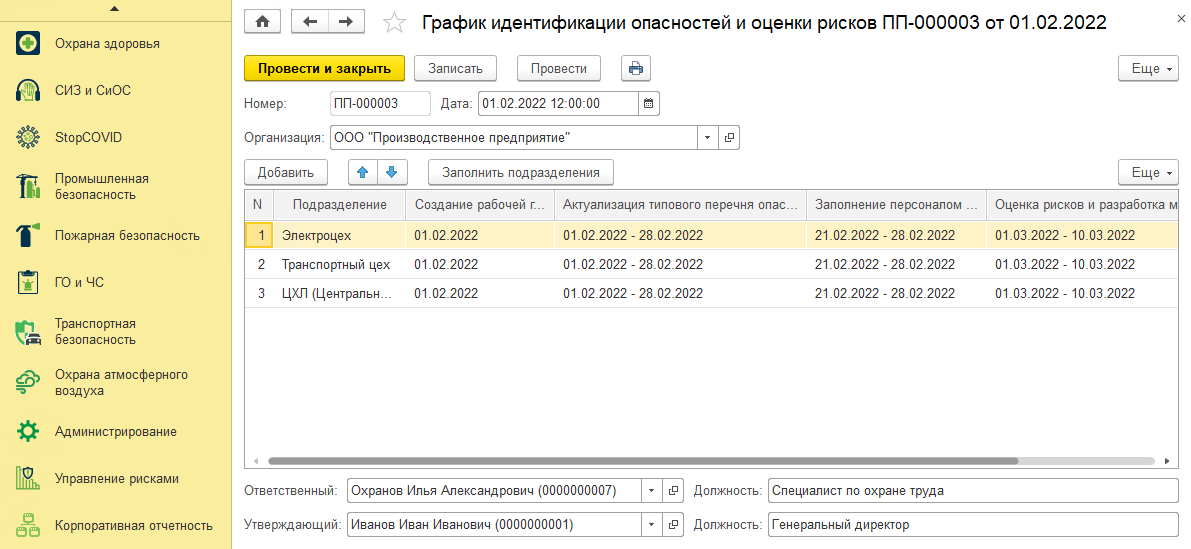Open the Корпоративная отчетность icon
The width and height of the screenshot is (1191, 549).
pyautogui.click(x=28, y=525)
